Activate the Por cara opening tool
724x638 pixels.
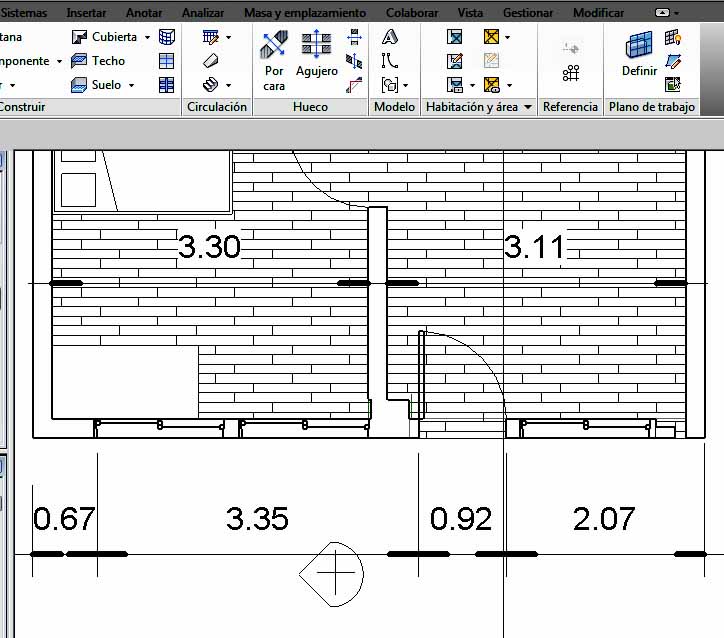coord(275,60)
